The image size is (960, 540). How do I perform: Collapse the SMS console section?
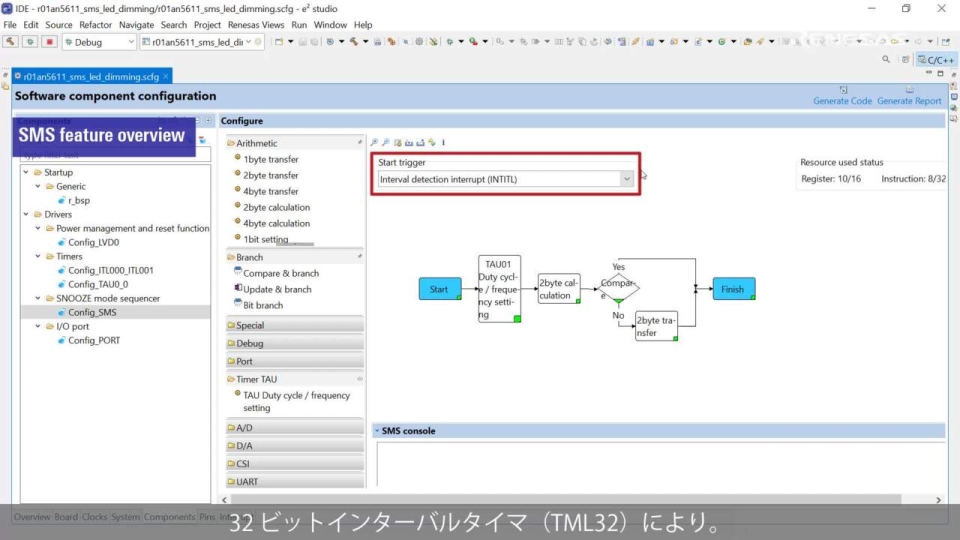pos(376,431)
